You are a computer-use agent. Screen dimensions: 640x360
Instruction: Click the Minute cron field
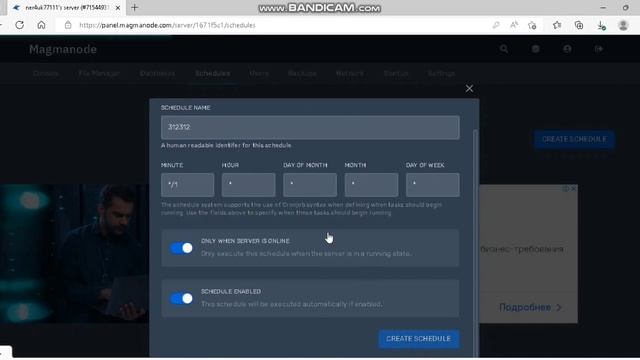[187, 185]
